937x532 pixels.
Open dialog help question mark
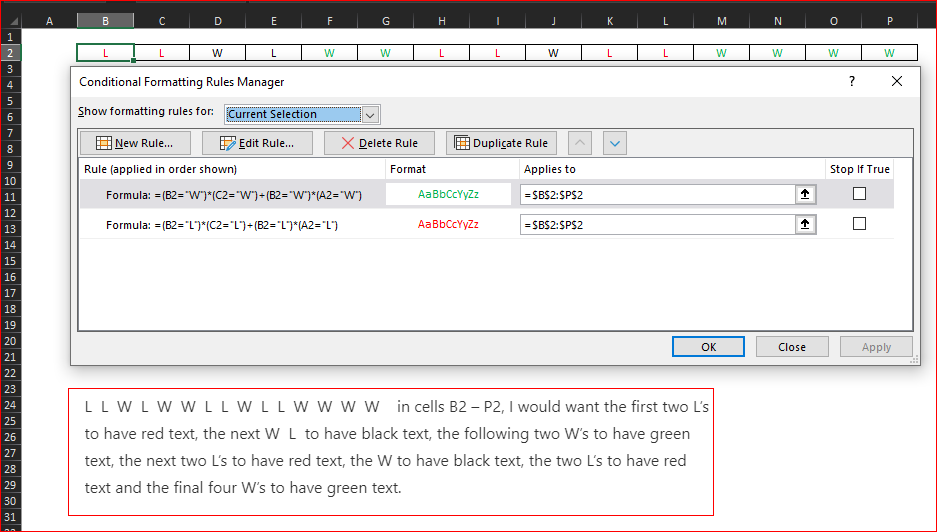(x=852, y=81)
